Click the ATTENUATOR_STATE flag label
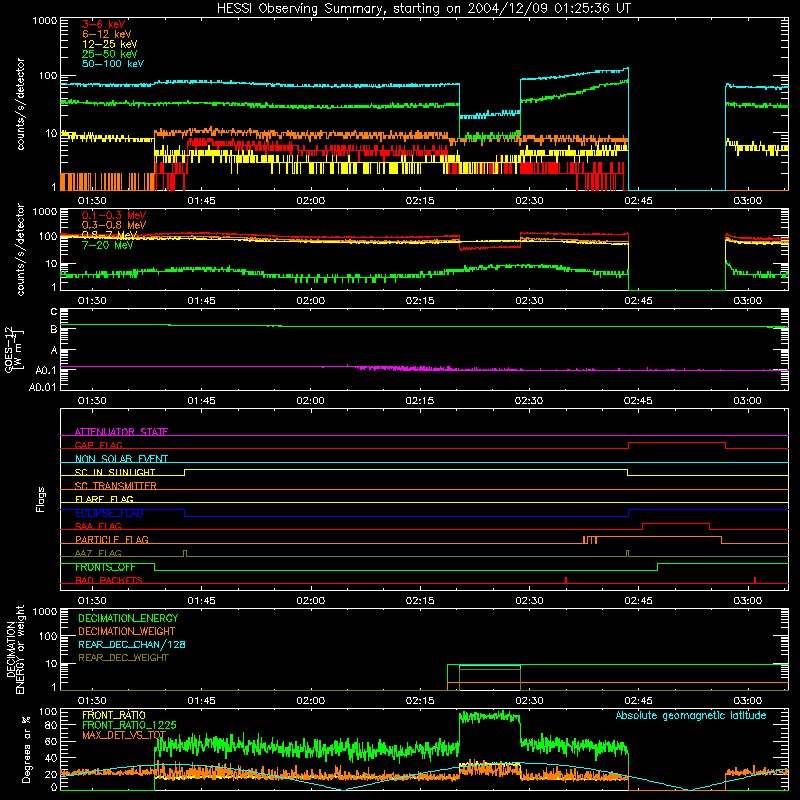Screen dimensions: 800x800 121,432
